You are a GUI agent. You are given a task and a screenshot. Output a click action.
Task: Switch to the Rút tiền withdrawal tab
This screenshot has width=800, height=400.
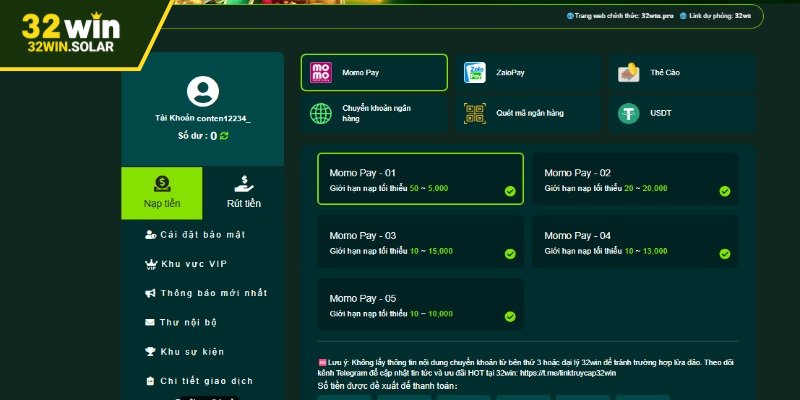[x=243, y=193]
